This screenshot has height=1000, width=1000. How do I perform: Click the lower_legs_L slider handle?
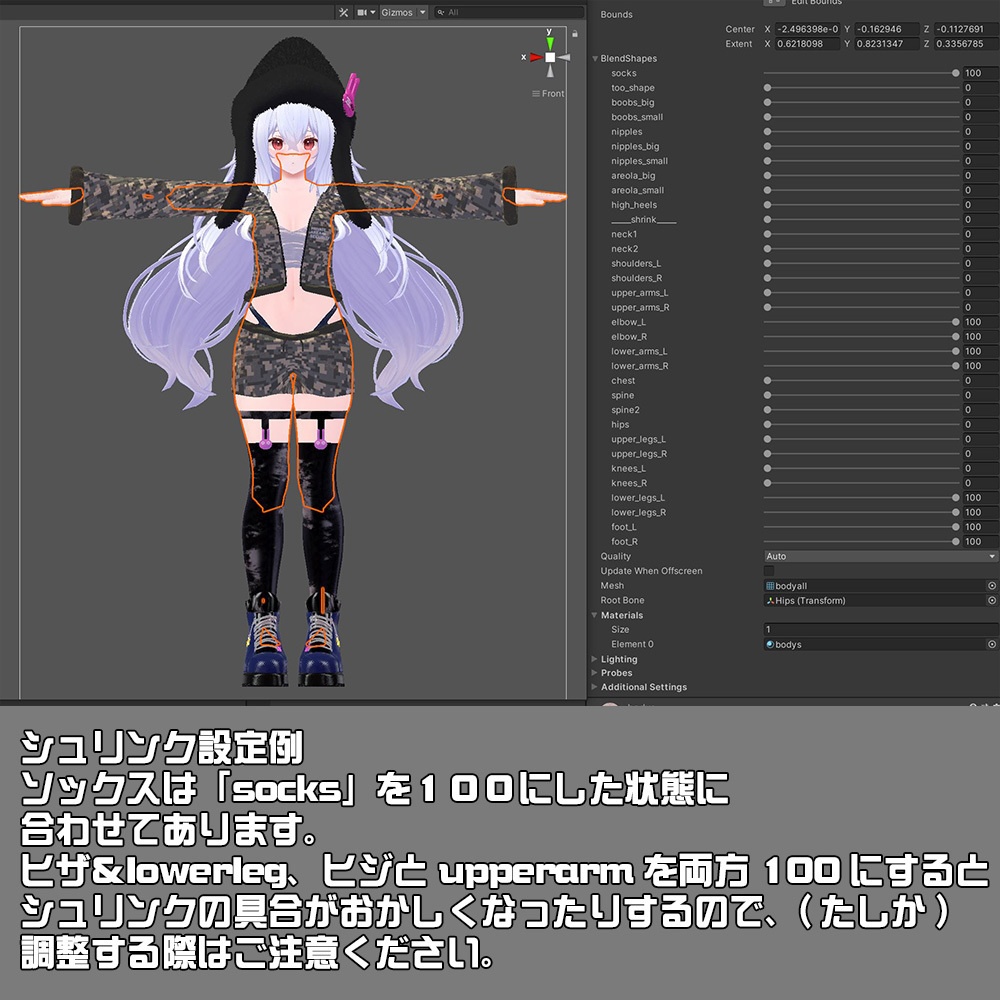(x=955, y=497)
